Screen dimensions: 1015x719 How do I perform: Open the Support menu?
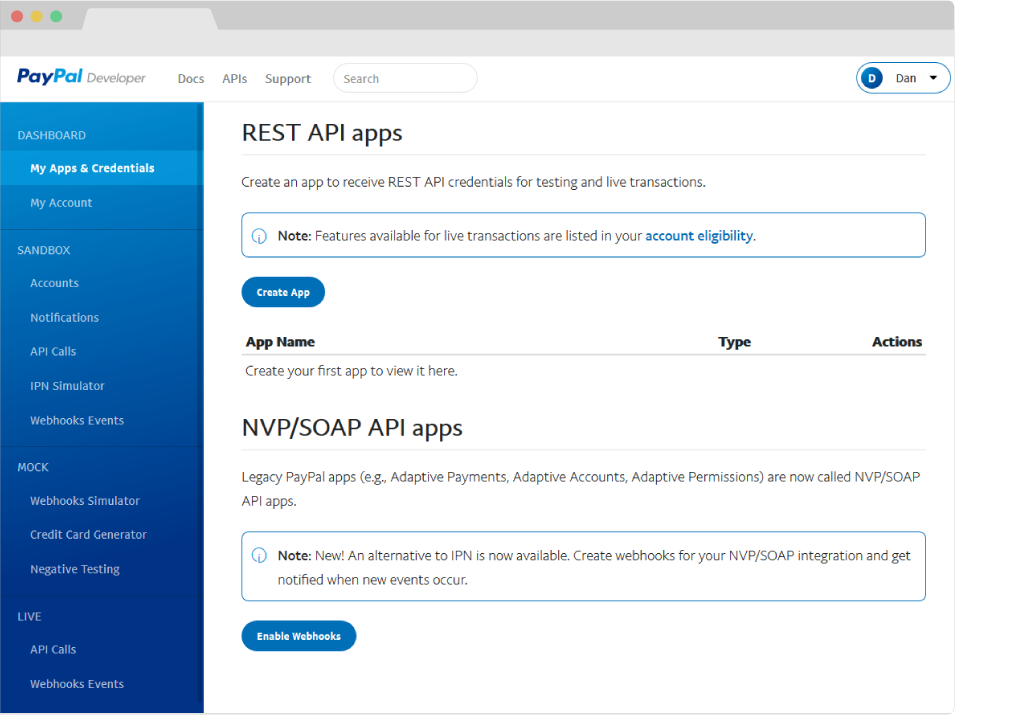point(288,79)
